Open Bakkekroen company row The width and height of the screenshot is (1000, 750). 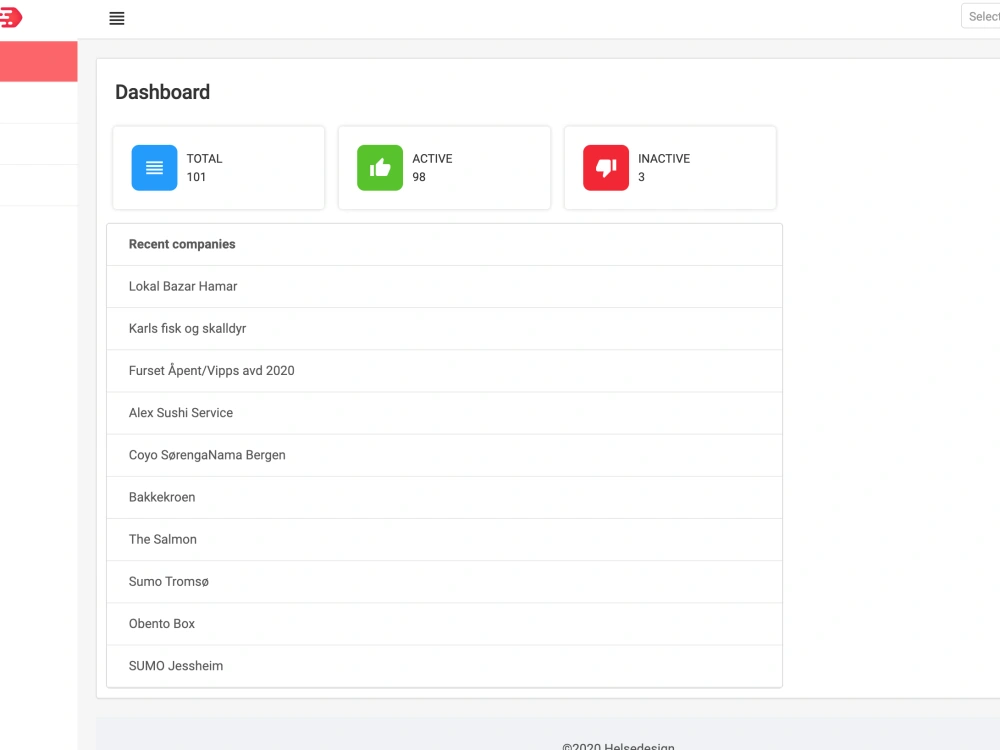pyautogui.click(x=445, y=497)
